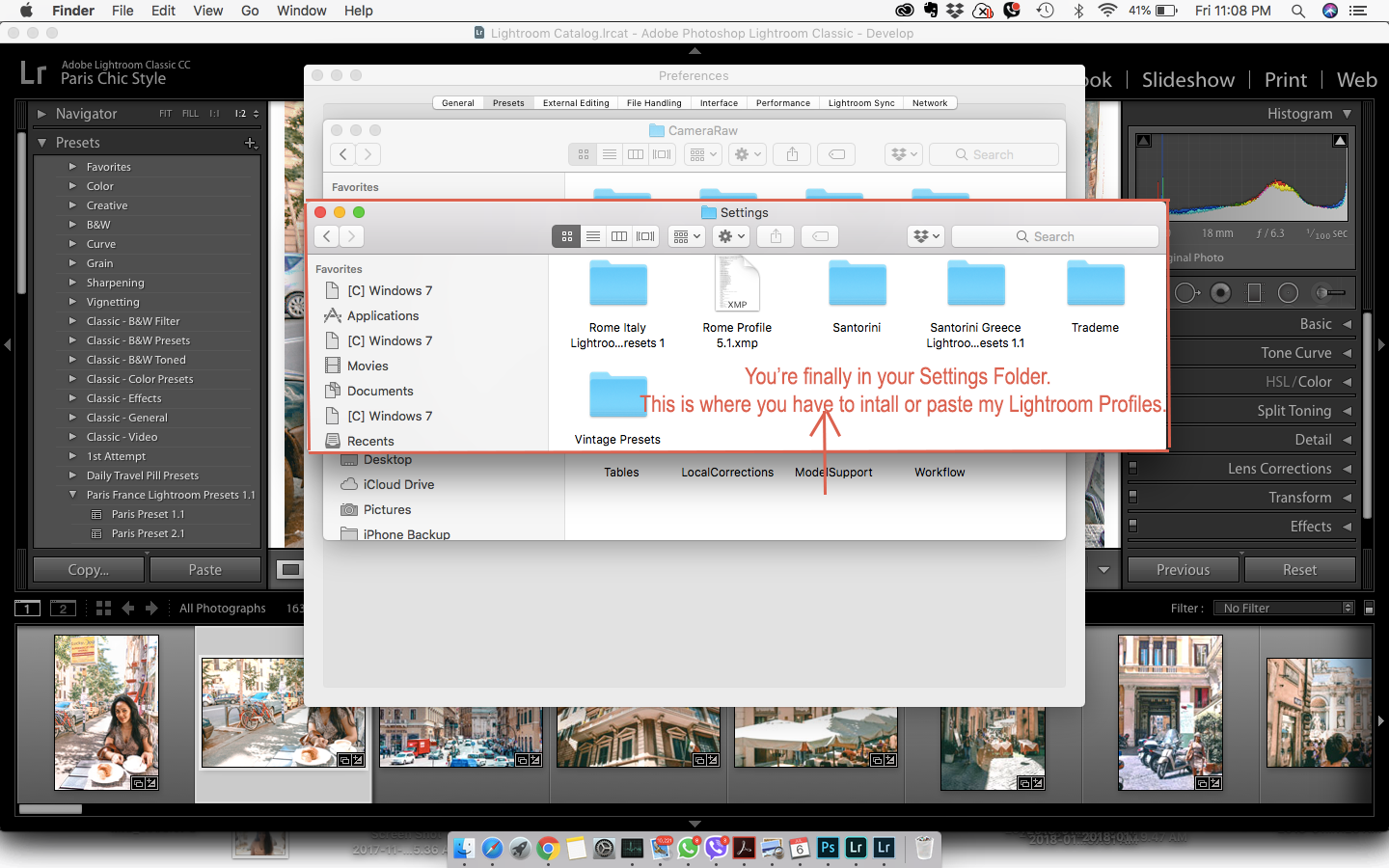The image size is (1389, 868).
Task: Click the Copy... button
Action: 89,570
